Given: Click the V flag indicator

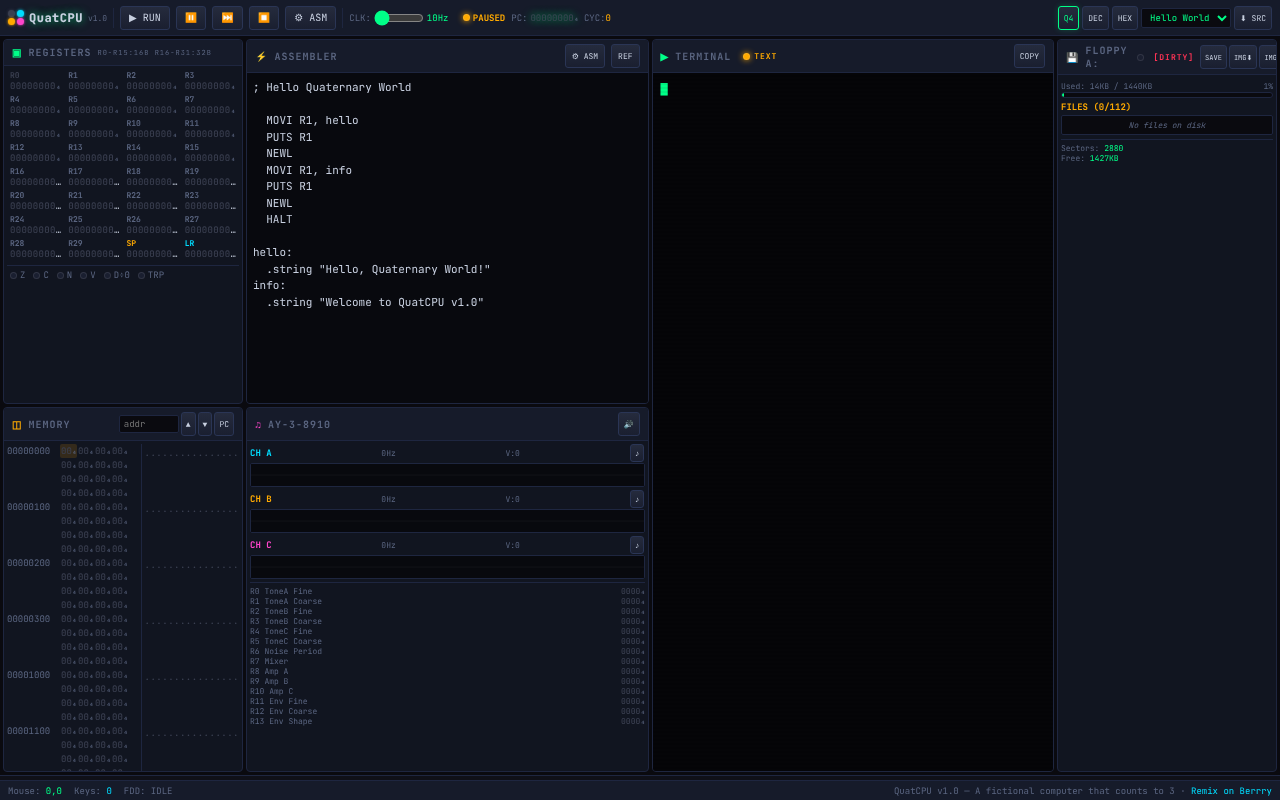Looking at the screenshot, I should 88,275.
